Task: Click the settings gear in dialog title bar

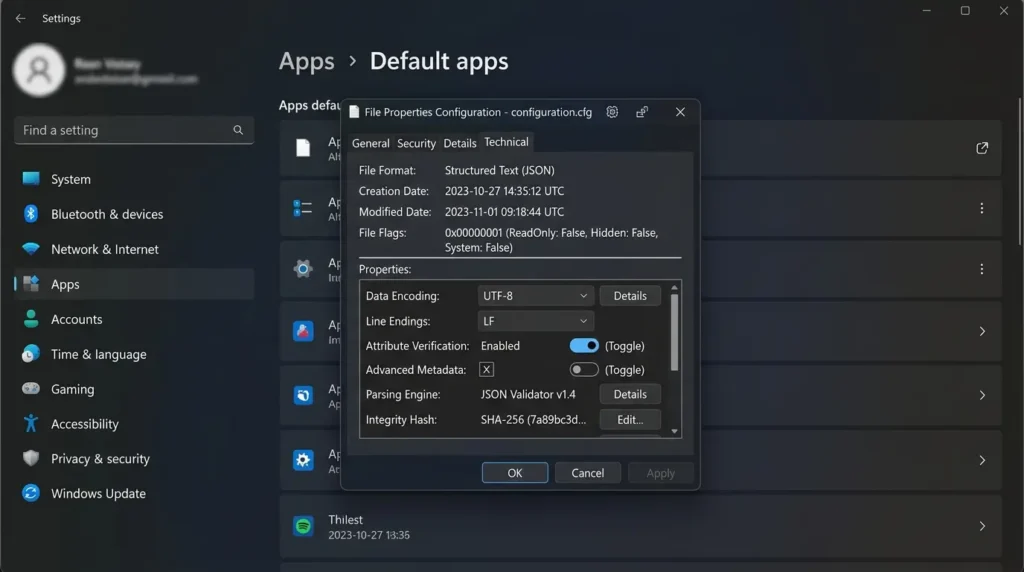Action: [x=612, y=112]
